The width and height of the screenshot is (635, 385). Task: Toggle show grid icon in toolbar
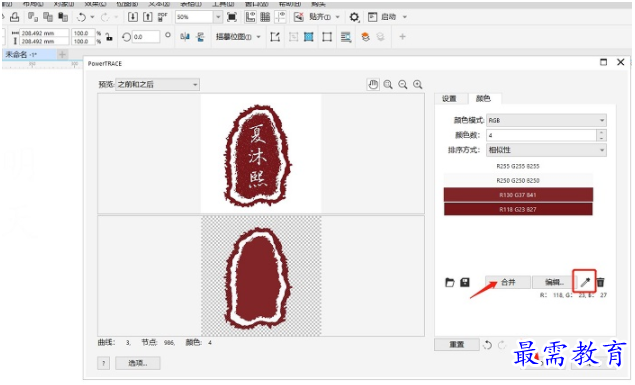(265, 17)
